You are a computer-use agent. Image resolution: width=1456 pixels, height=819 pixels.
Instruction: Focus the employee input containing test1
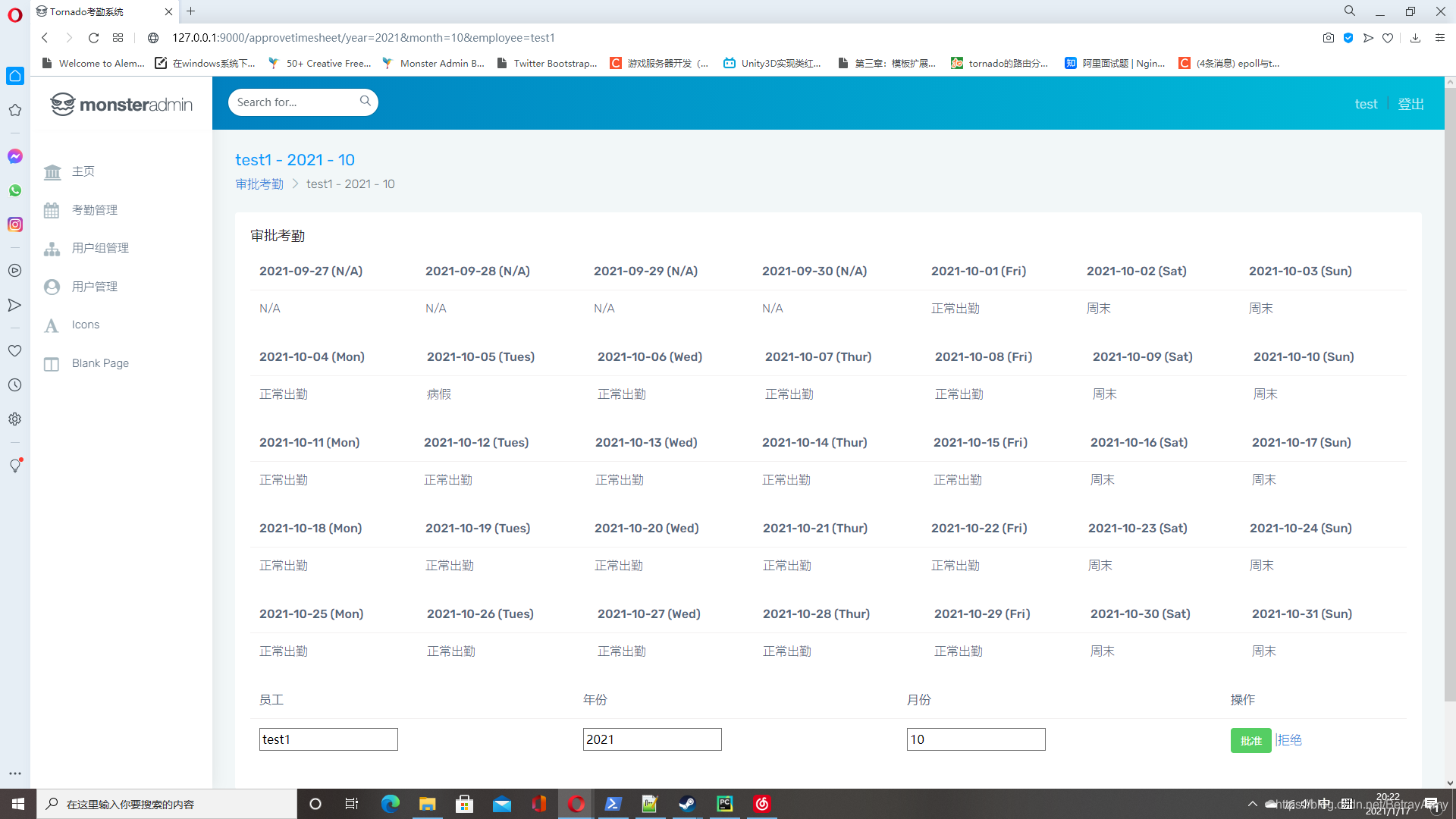[328, 739]
